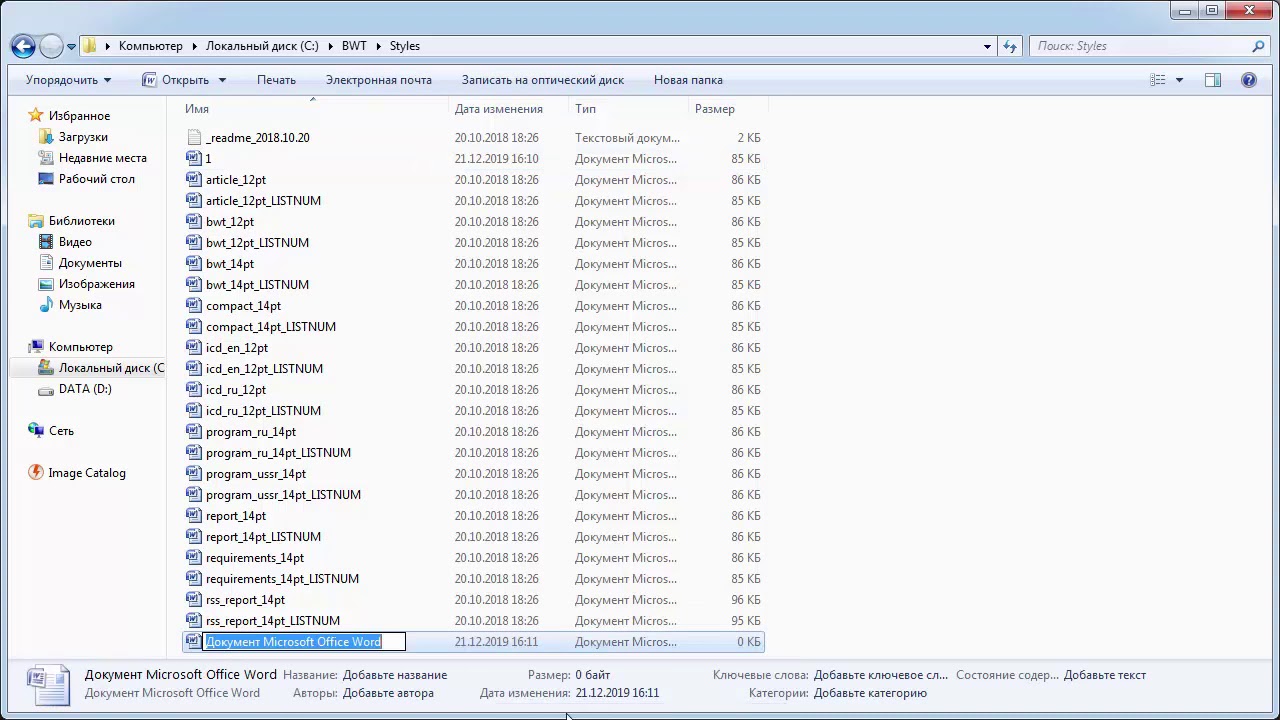Click the Image Catalog sidebar icon
Image resolution: width=1280 pixels, height=720 pixels.
tap(36, 473)
